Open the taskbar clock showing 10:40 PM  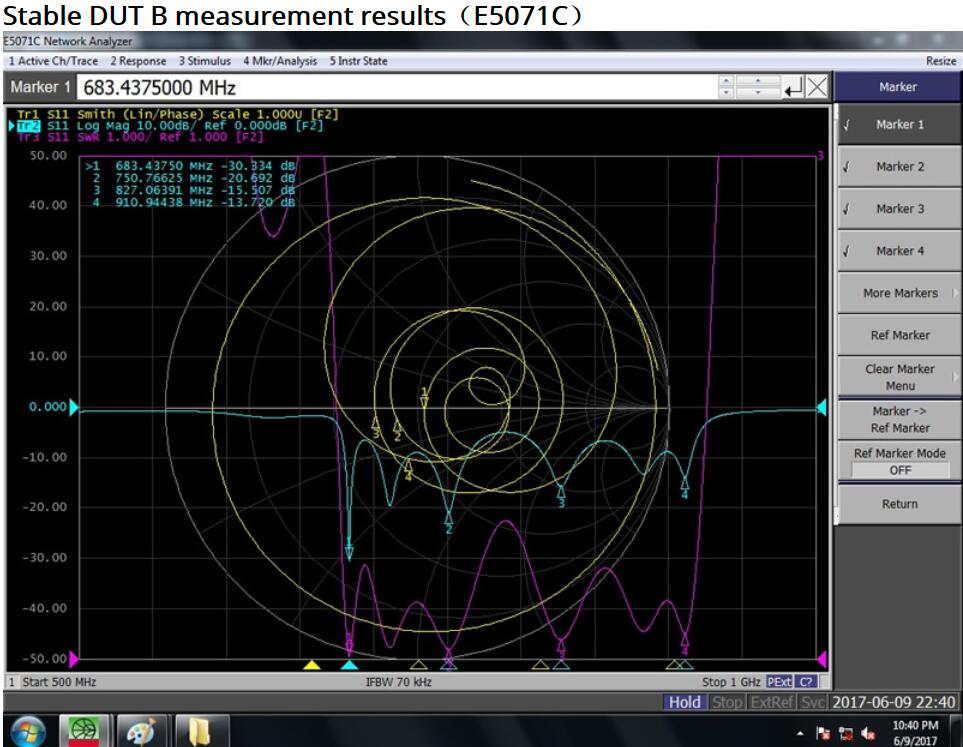pos(914,733)
